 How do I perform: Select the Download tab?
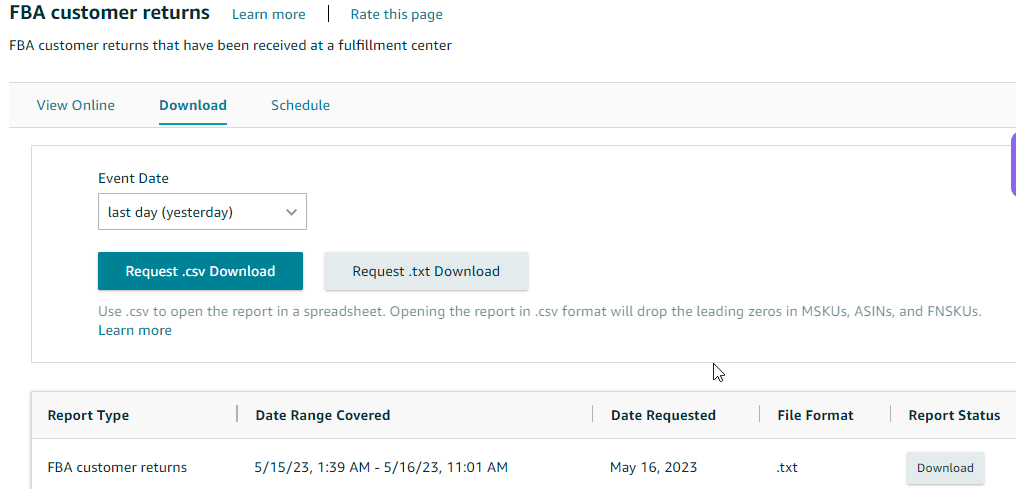point(193,105)
